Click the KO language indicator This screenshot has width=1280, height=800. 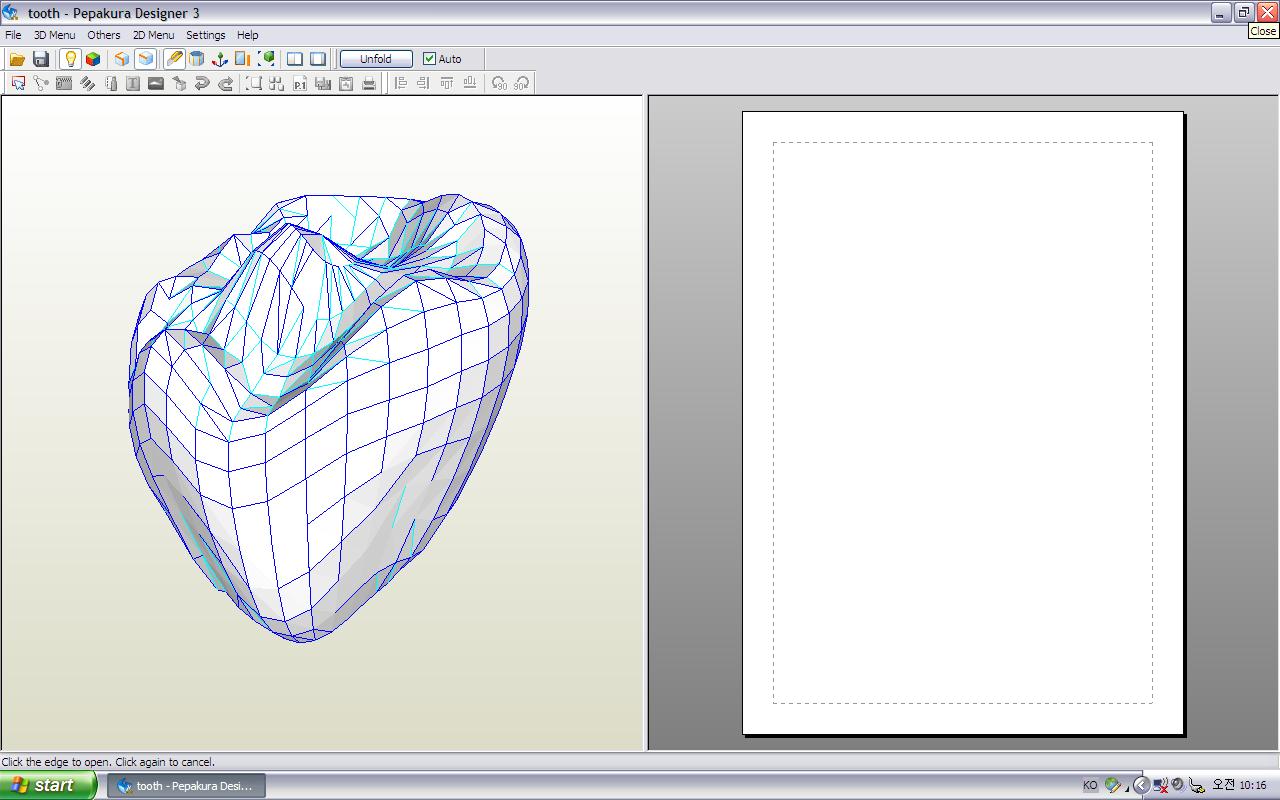coord(1090,785)
